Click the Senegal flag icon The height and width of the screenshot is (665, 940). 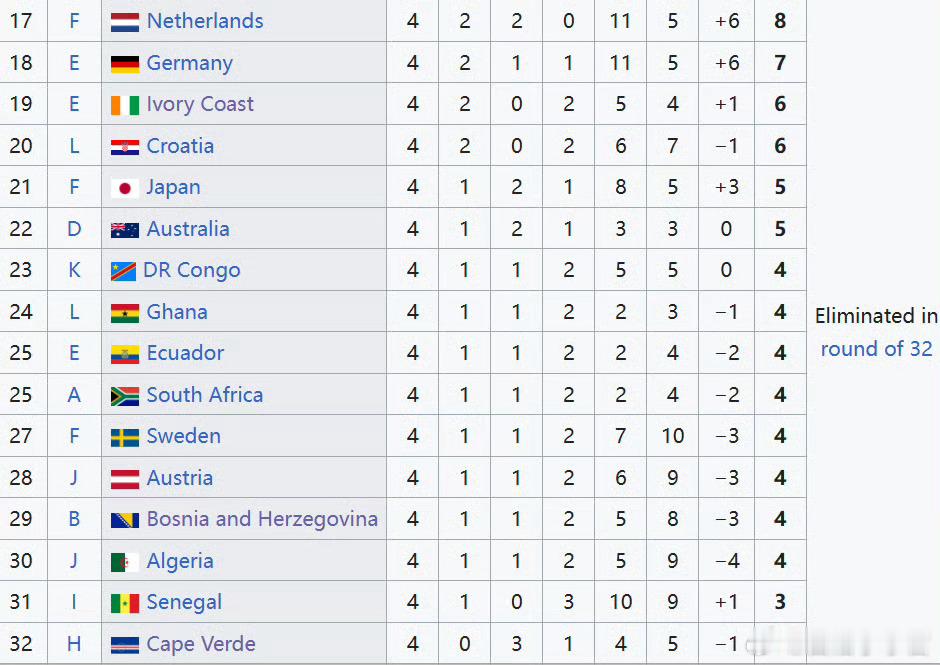click(x=125, y=603)
